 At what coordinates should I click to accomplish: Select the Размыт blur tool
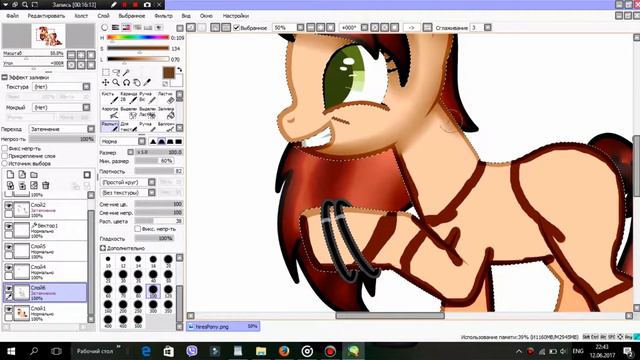point(109,127)
